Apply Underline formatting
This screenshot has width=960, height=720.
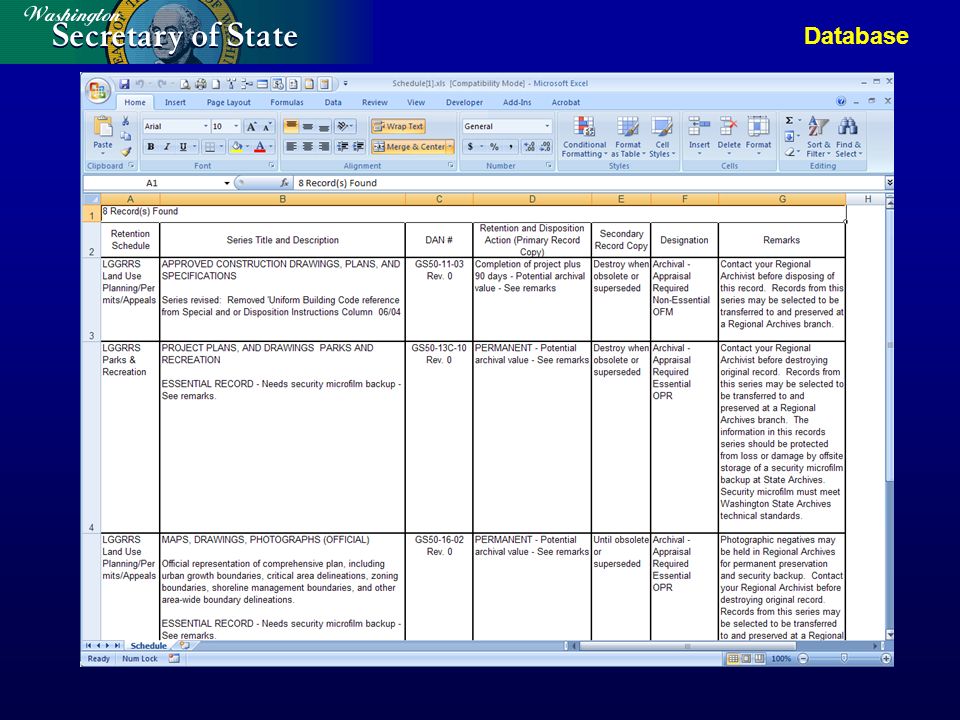[x=182, y=146]
